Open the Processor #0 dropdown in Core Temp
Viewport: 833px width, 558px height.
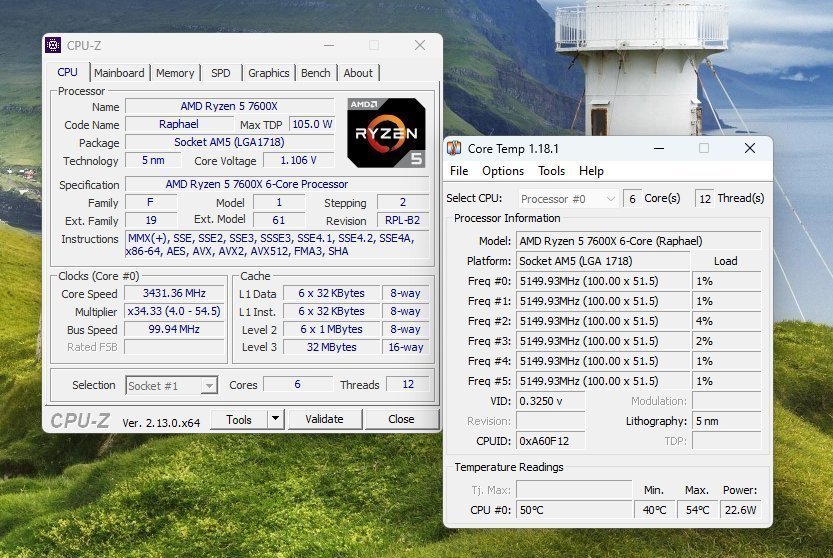click(x=567, y=199)
